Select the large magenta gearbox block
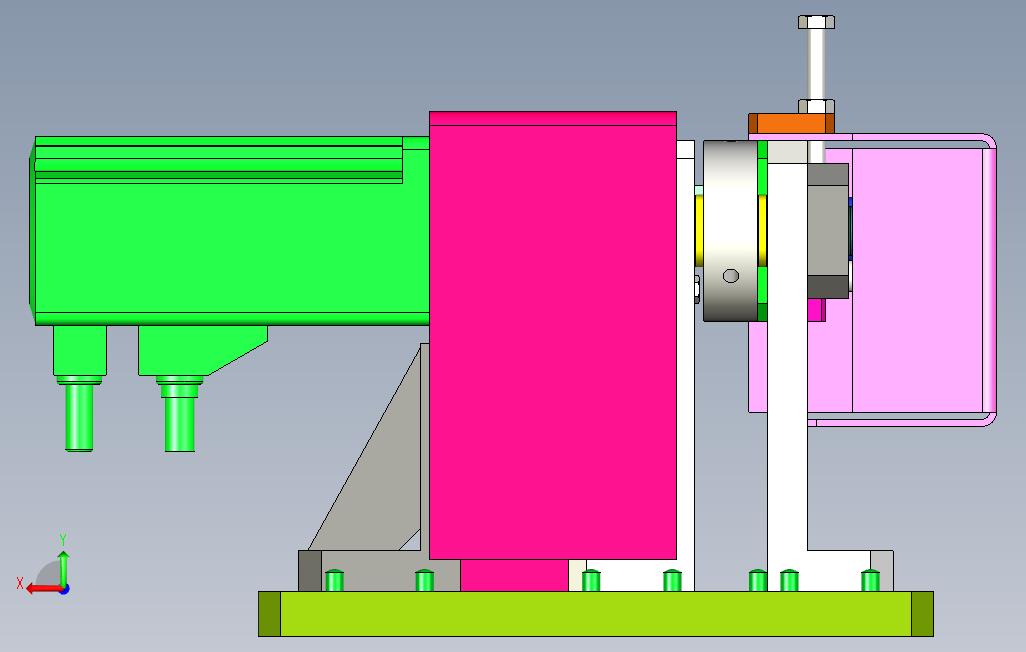Screen dimensions: 1026x652 point(552,335)
